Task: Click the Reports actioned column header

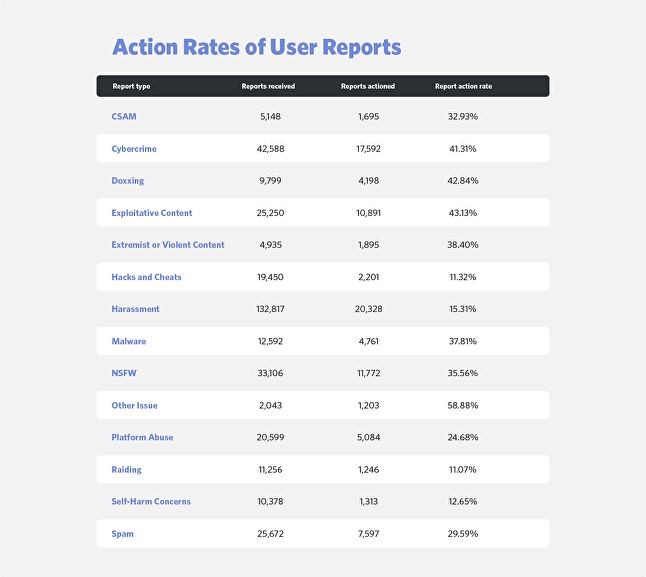Action: [x=367, y=86]
